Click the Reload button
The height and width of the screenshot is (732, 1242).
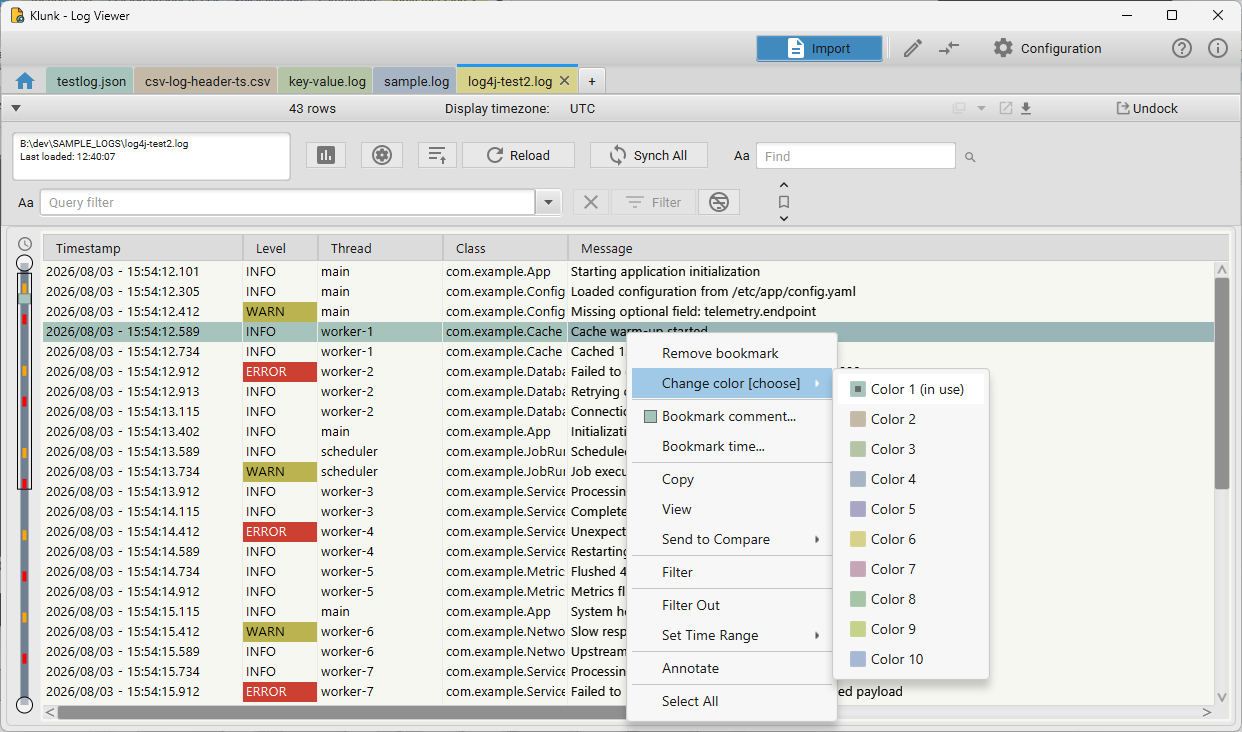pos(518,155)
